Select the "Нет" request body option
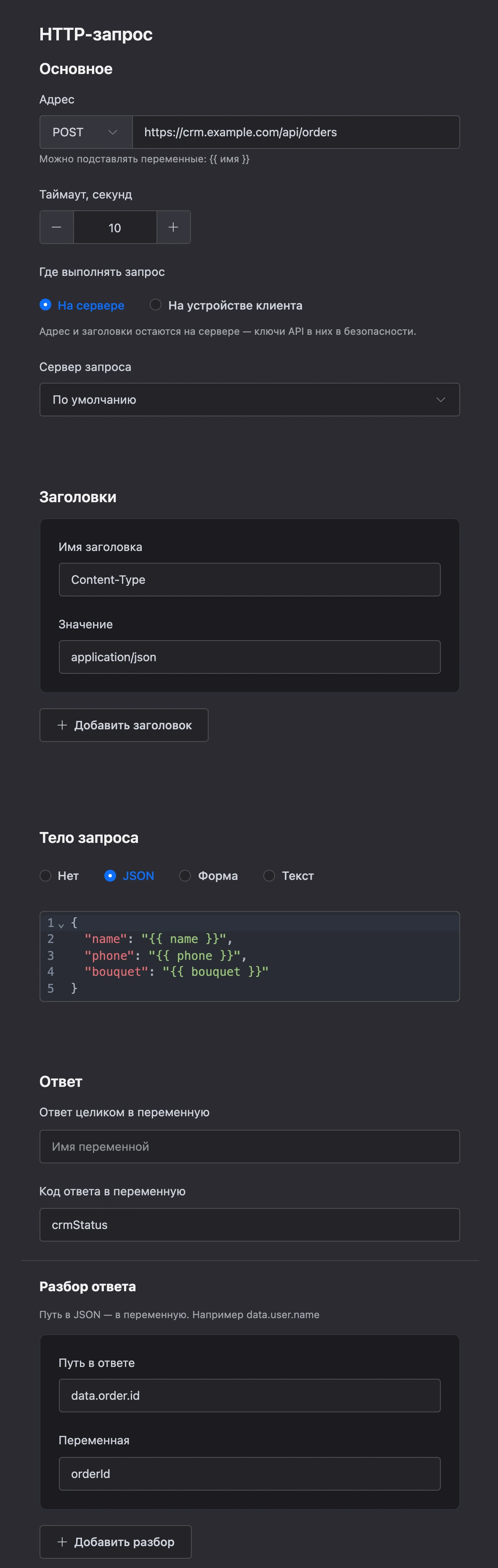The width and height of the screenshot is (498, 1568). tap(59, 875)
